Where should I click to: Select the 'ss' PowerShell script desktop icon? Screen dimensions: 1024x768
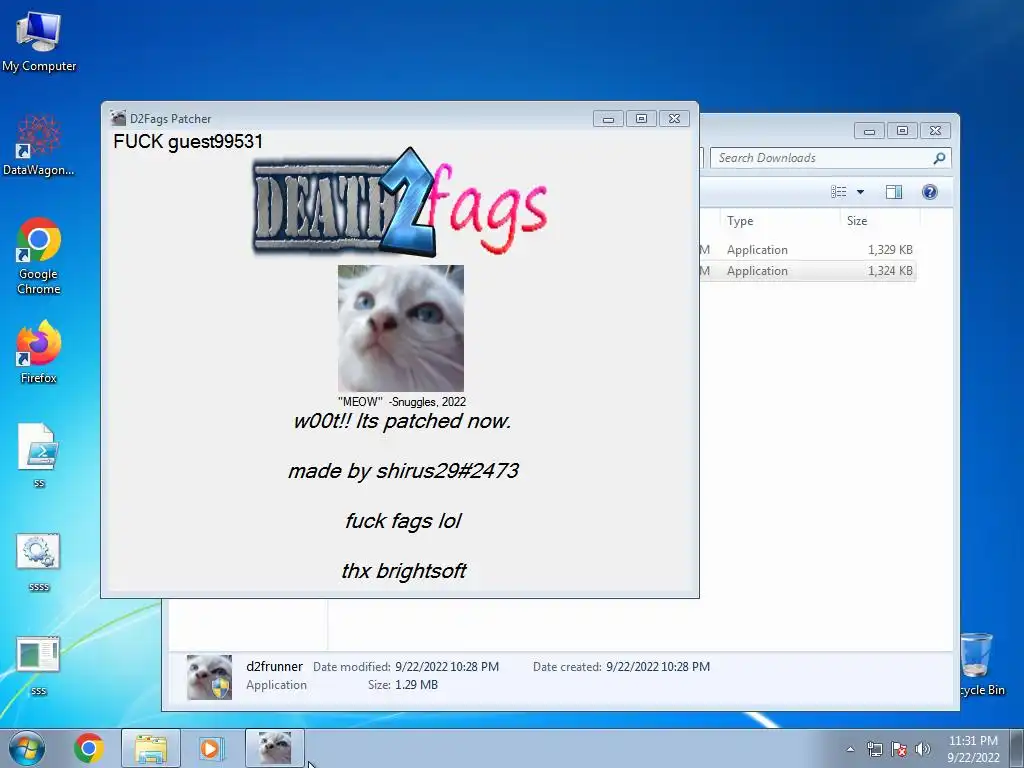39,455
